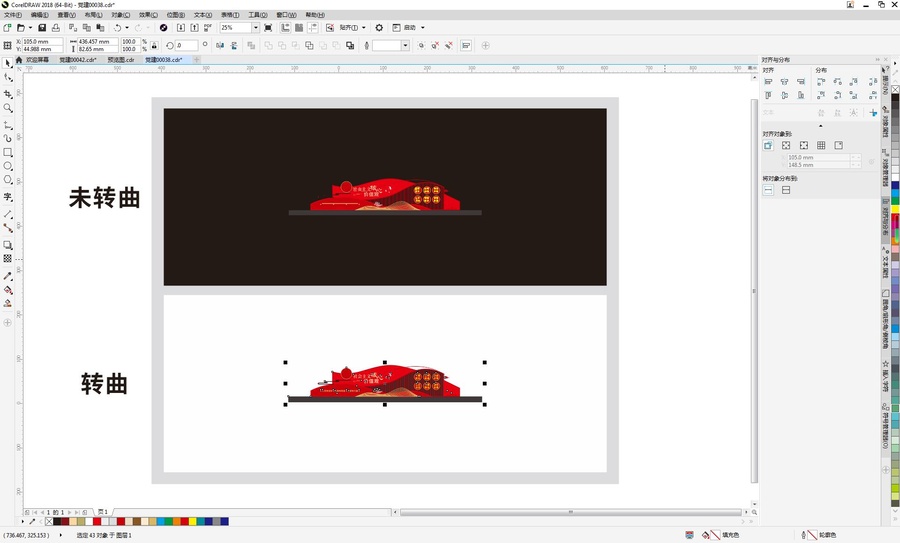Switch to 预览图.cdr document tab
Viewport: 900px width, 543px height.
pos(121,60)
